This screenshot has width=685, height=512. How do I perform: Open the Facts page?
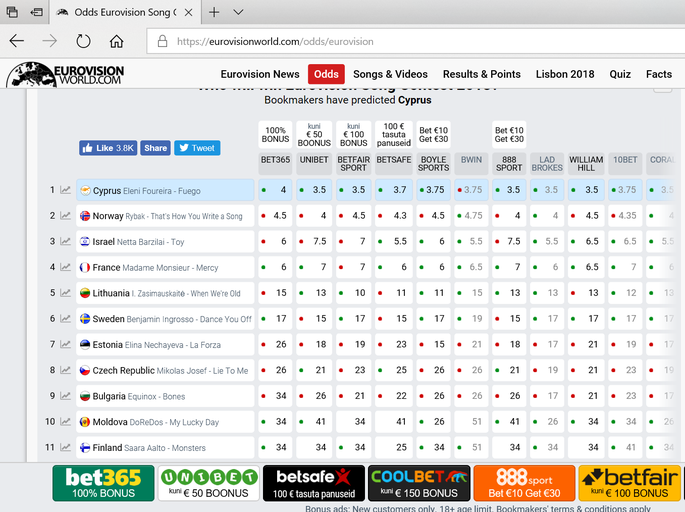(659, 74)
